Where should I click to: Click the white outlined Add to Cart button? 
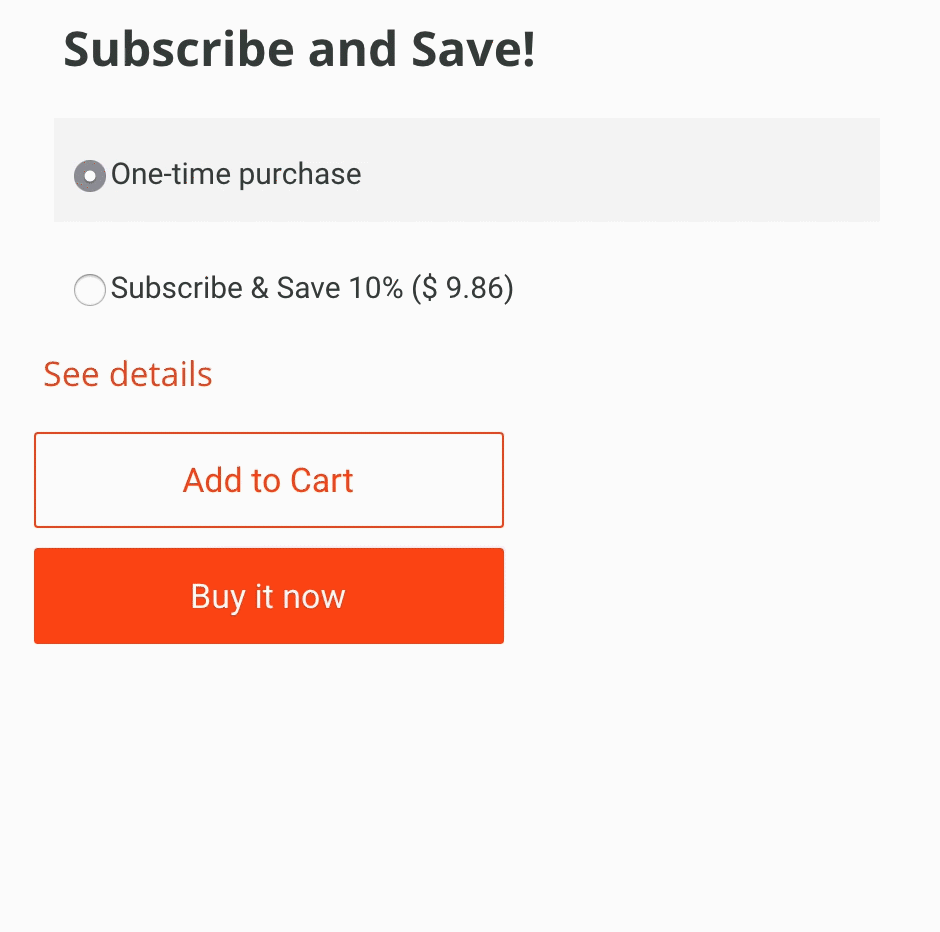(x=268, y=480)
